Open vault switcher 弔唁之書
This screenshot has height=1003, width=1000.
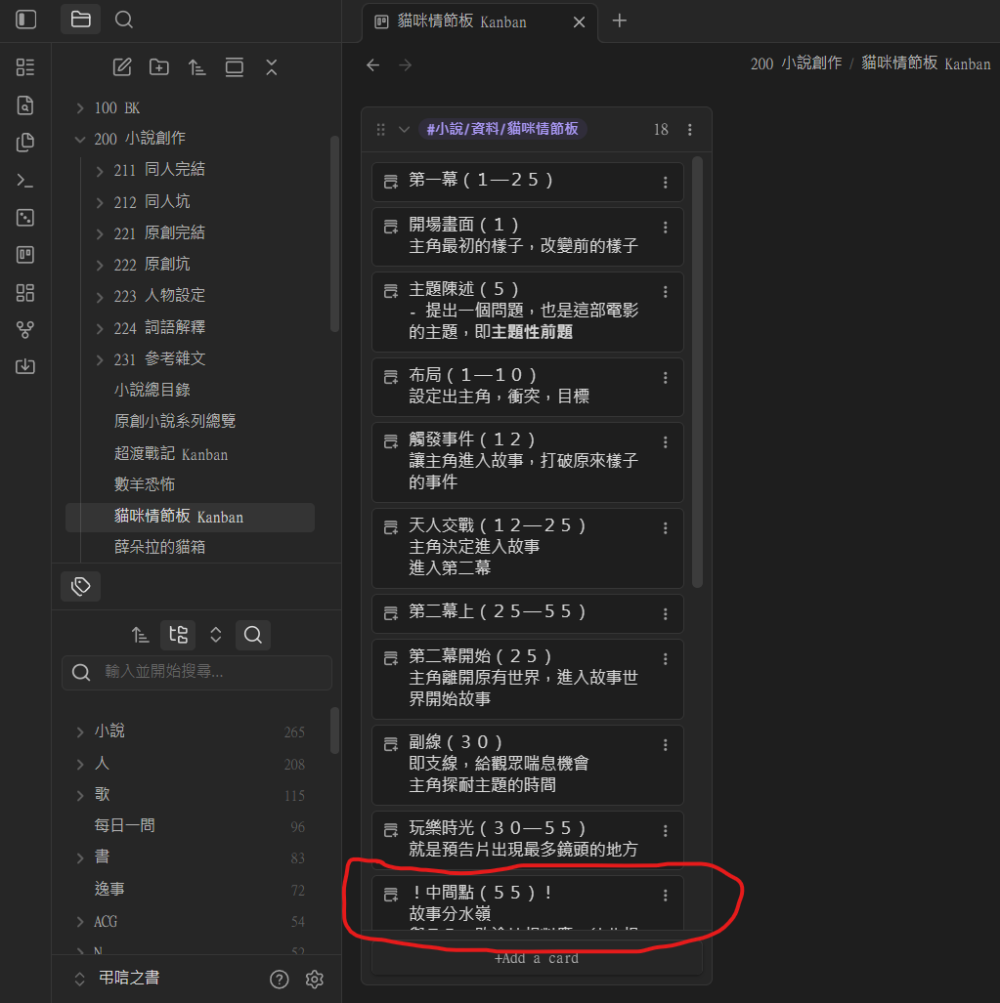point(117,979)
